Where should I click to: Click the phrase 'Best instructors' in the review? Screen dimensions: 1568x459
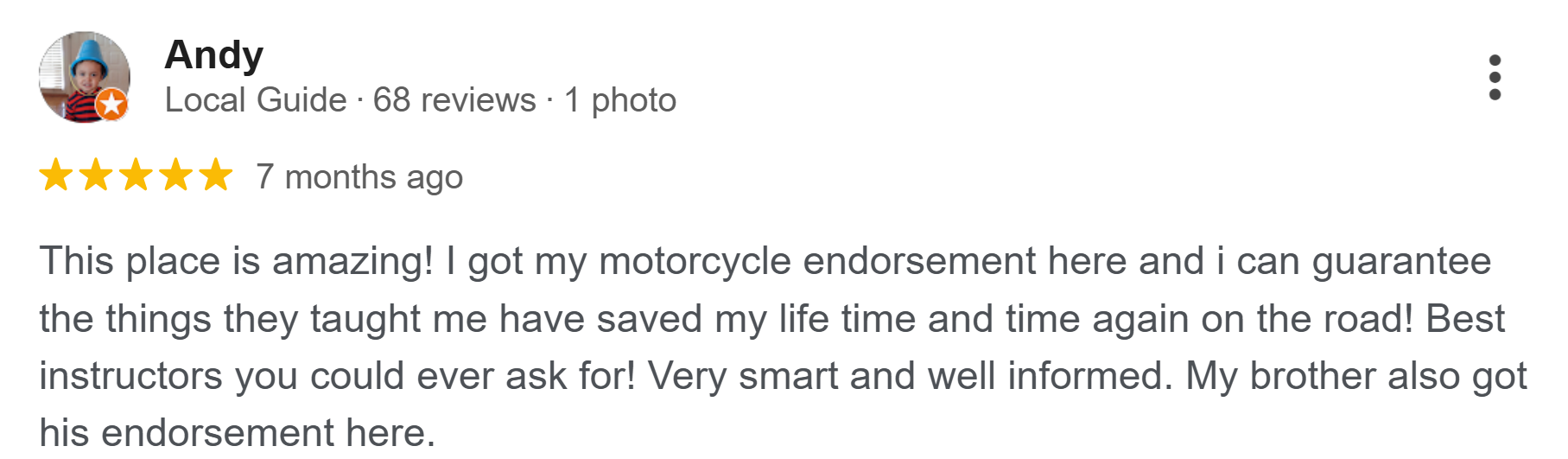(x=1464, y=318)
